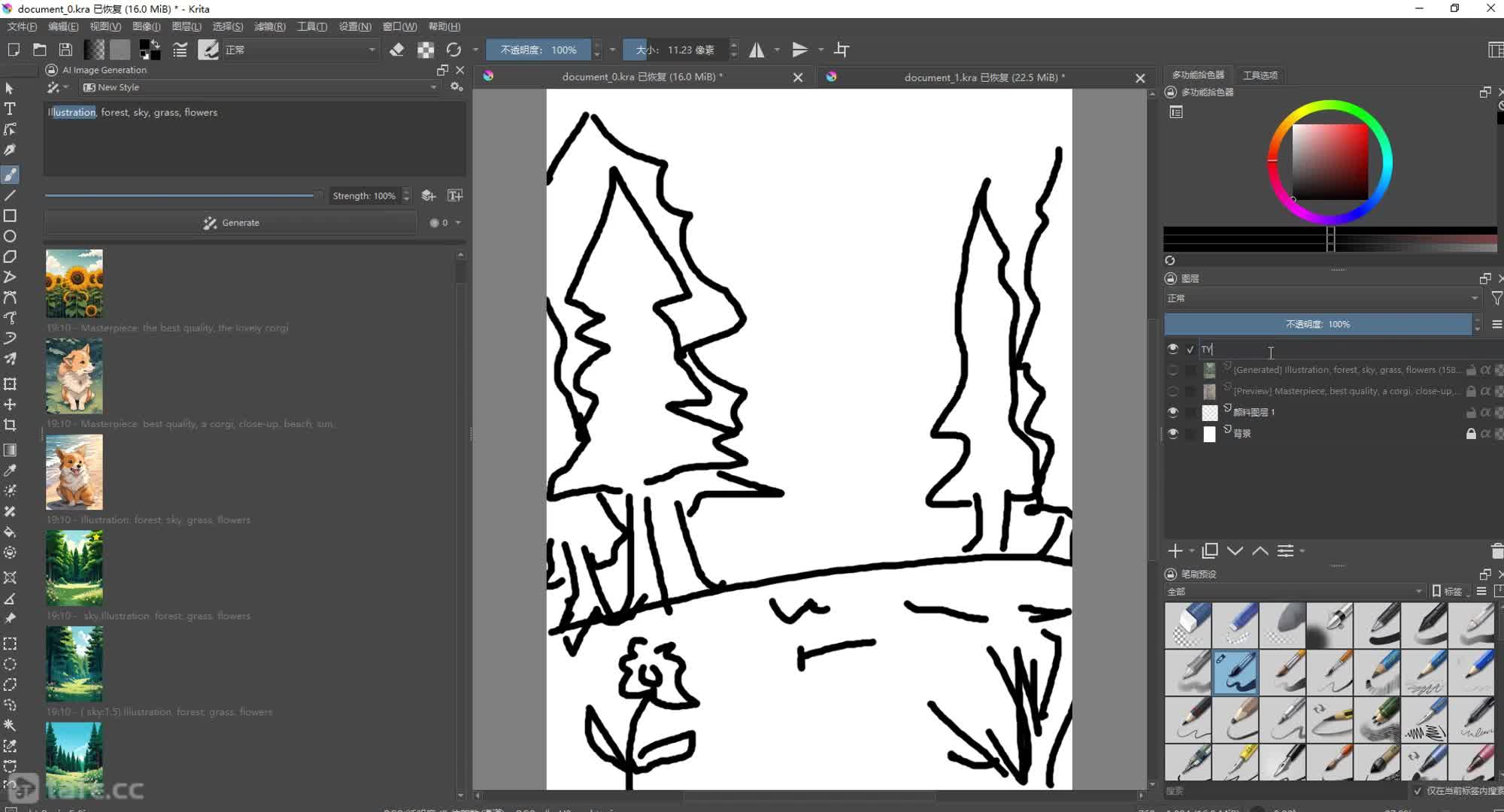
Task: Expand the AI workspace mode dropdown
Action: point(57,87)
